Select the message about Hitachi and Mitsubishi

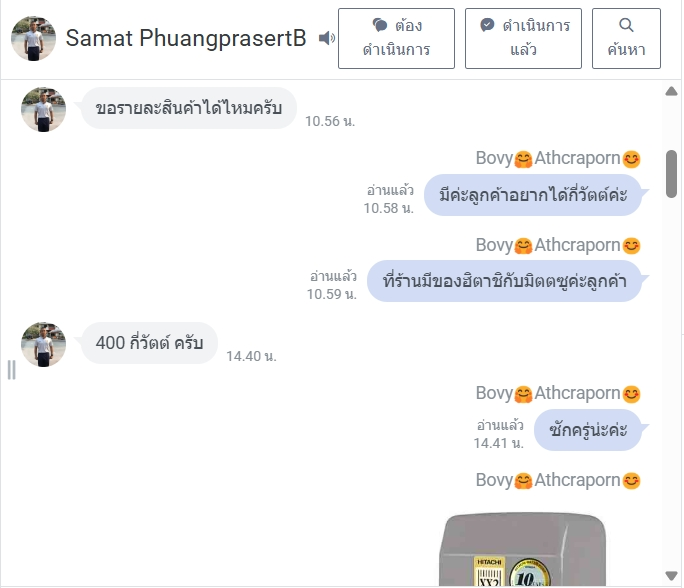pyautogui.click(x=504, y=281)
